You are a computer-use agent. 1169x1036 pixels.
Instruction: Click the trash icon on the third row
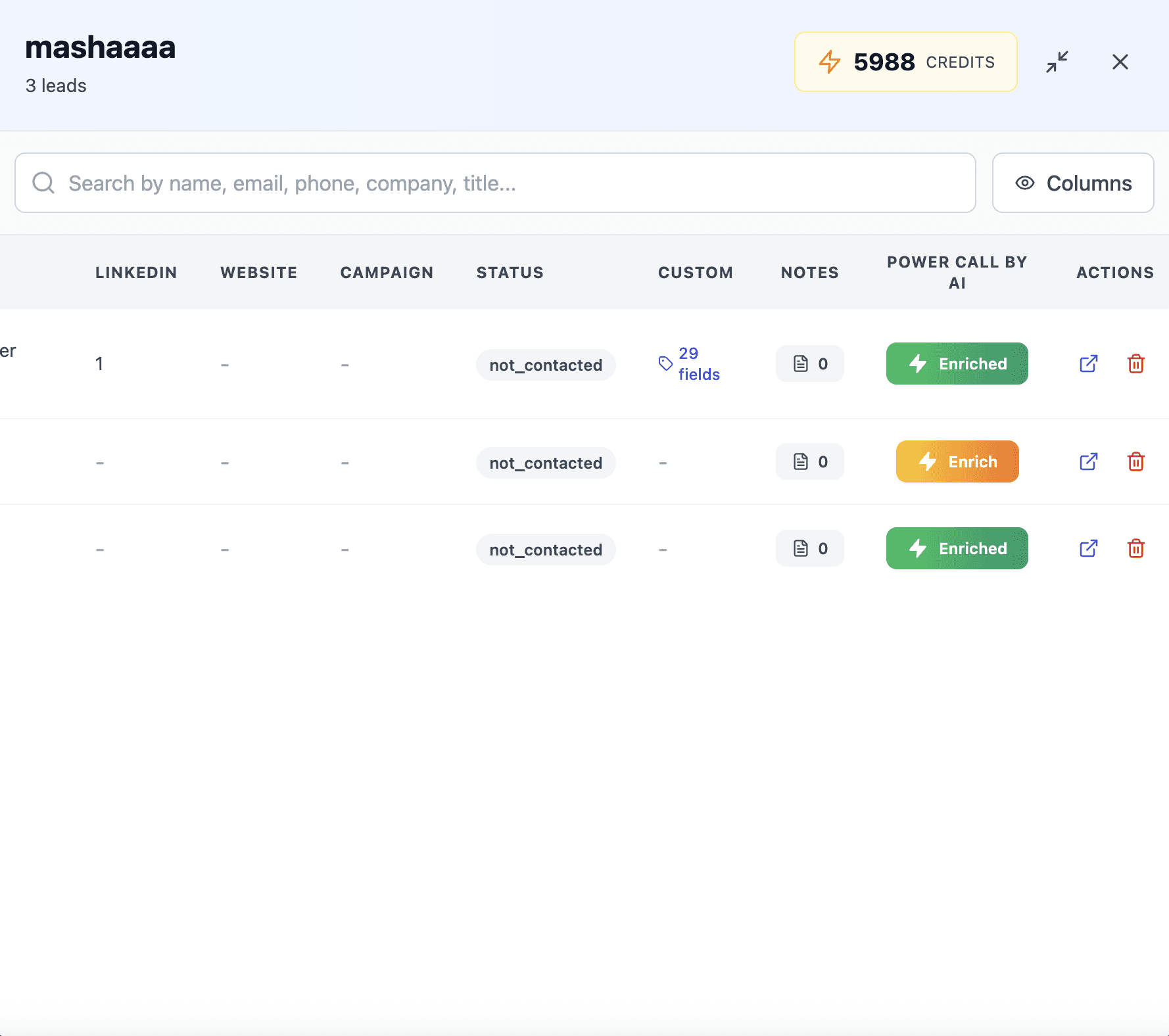[x=1136, y=548]
